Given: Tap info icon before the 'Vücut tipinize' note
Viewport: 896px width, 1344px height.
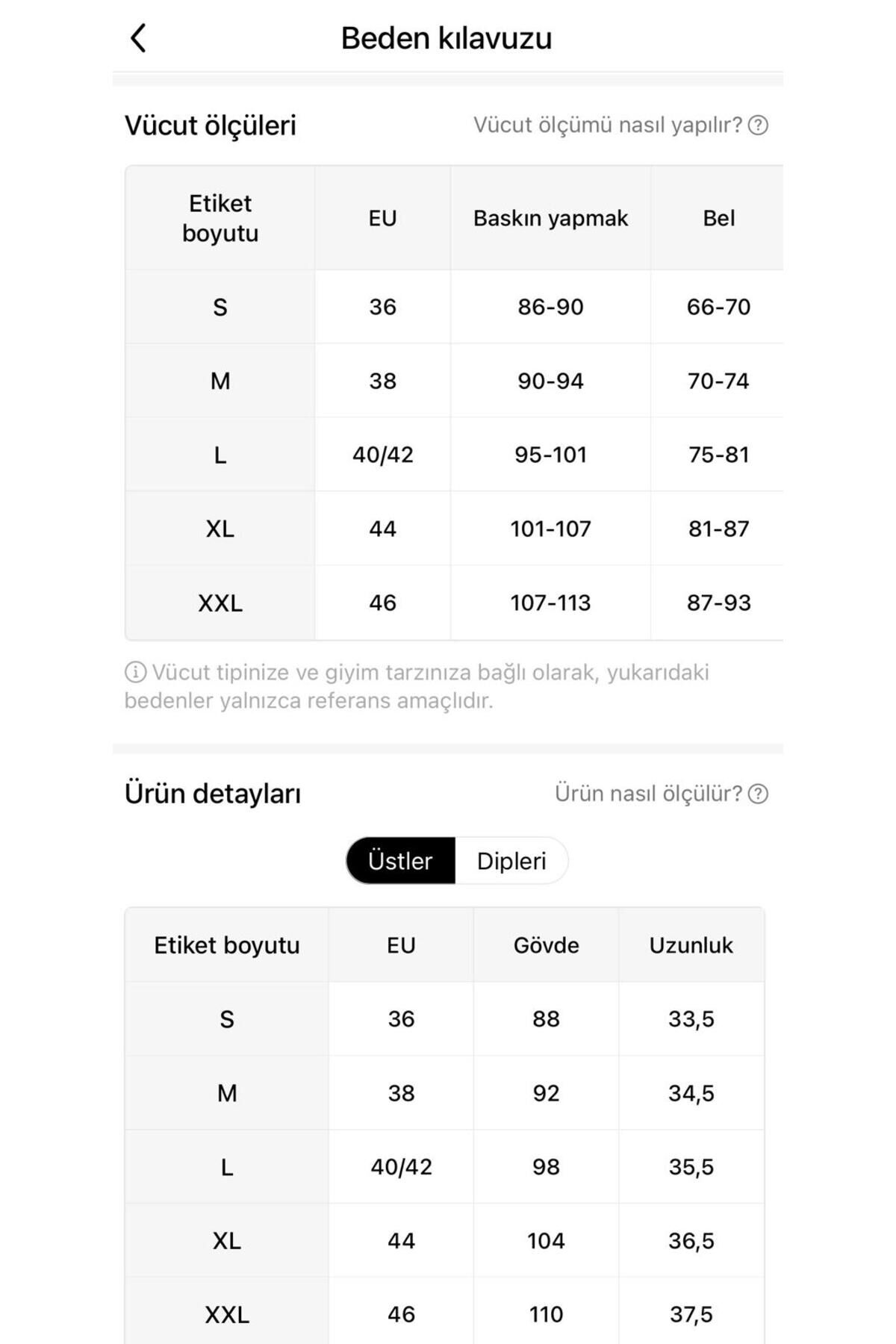Looking at the screenshot, I should [x=135, y=672].
